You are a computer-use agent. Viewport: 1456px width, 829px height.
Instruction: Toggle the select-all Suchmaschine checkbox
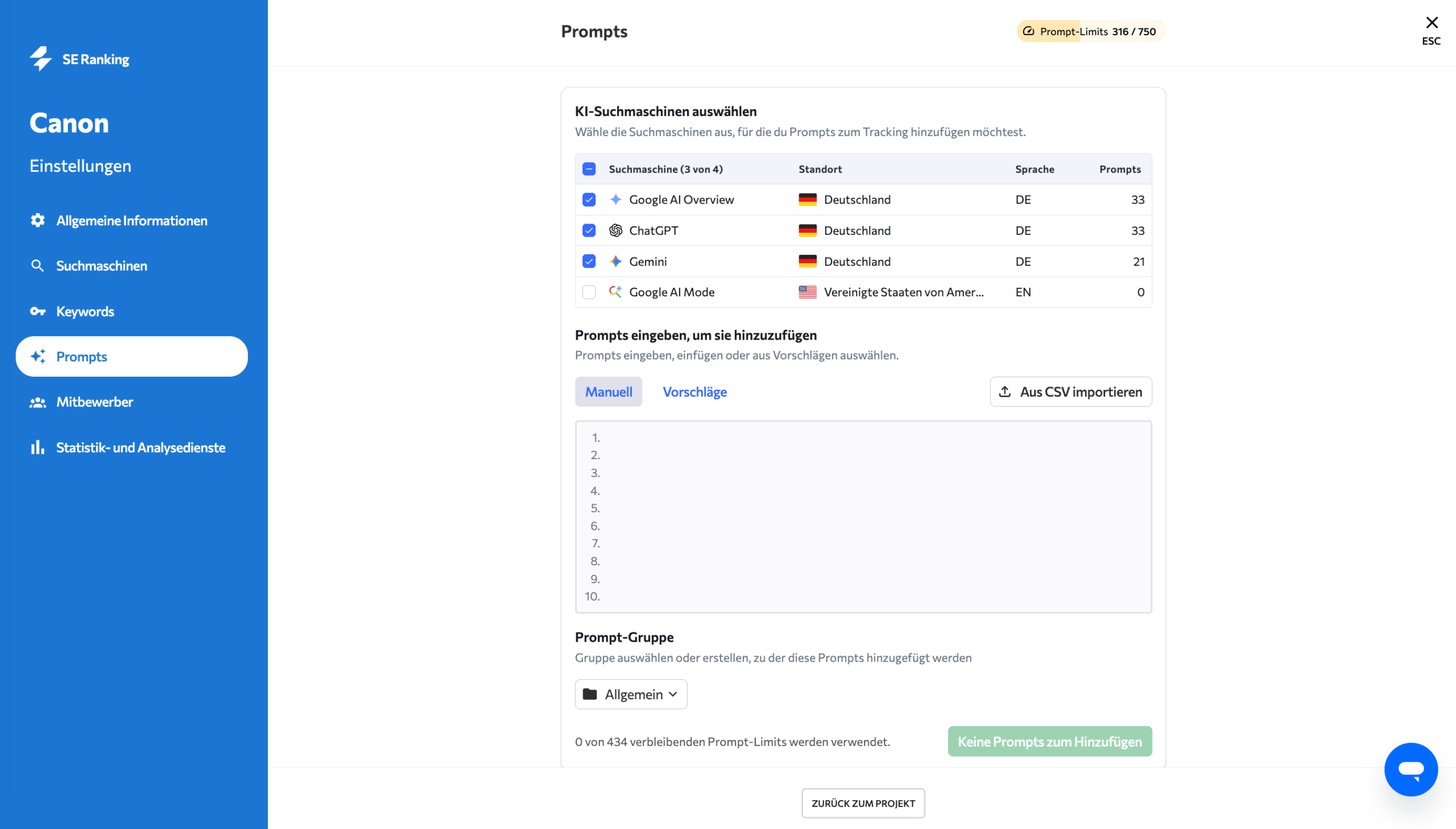(589, 169)
